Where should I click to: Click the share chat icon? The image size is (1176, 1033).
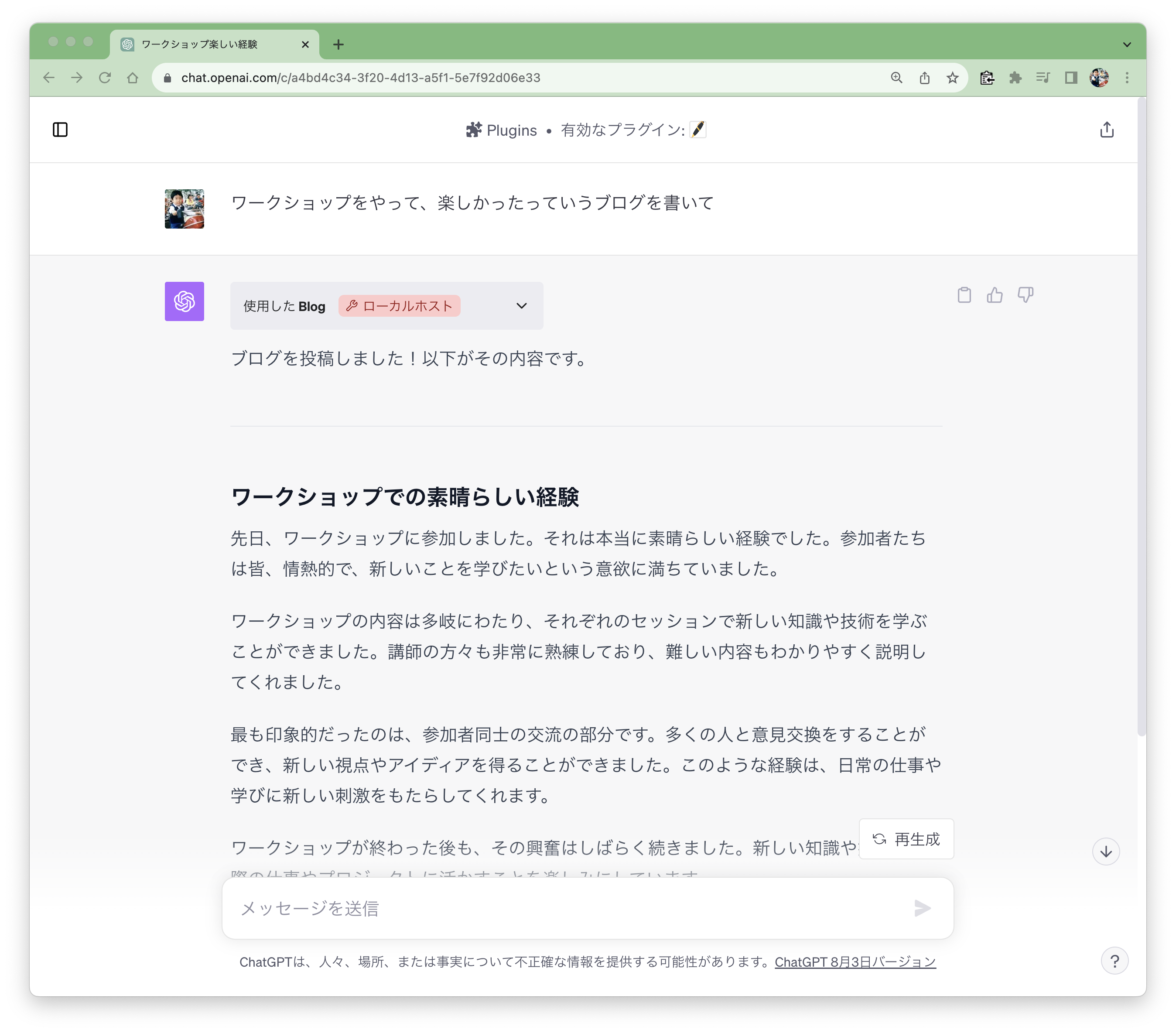point(1106,130)
